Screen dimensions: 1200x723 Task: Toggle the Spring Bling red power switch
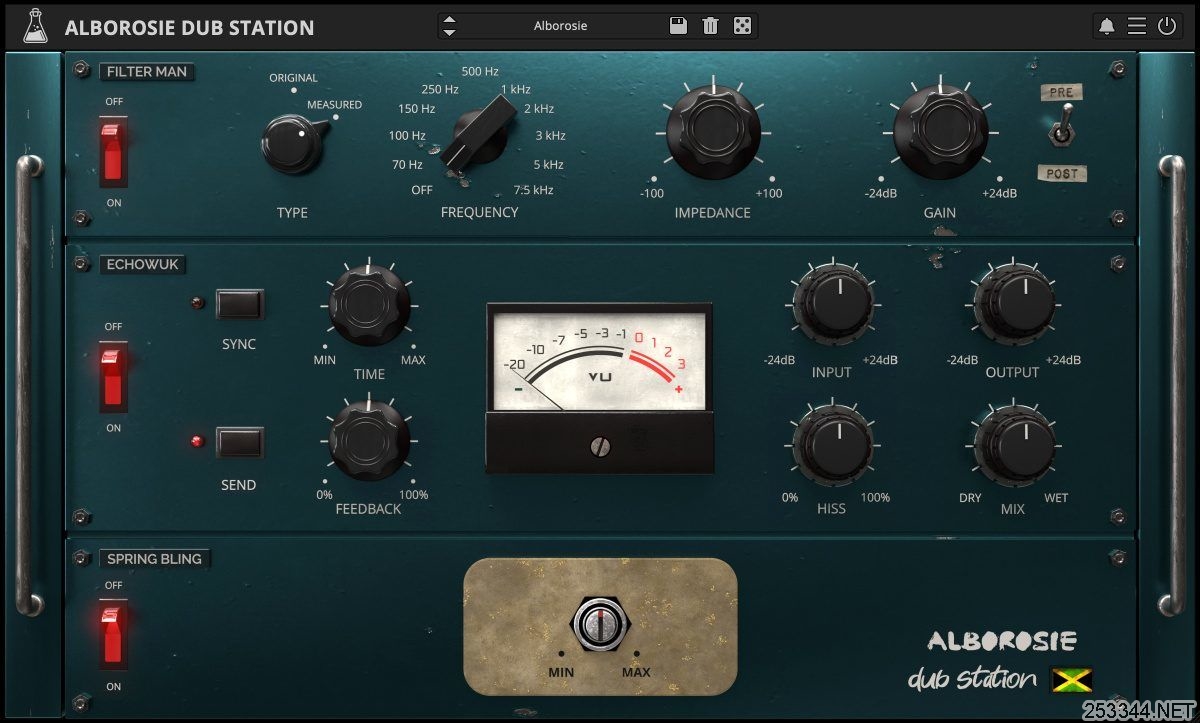pyautogui.click(x=113, y=634)
